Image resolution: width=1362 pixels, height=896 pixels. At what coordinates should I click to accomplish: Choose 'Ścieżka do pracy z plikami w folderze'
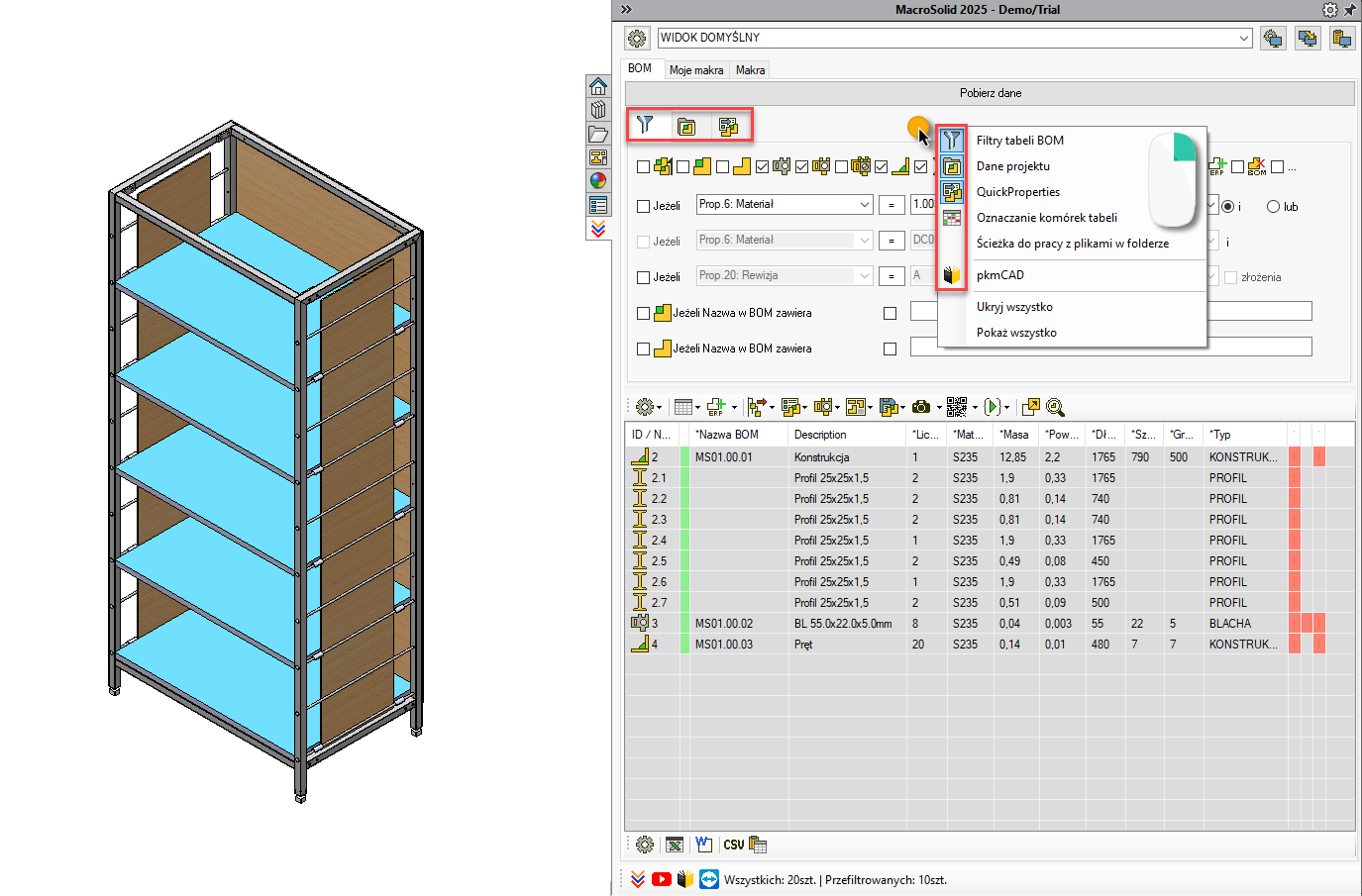click(x=1072, y=244)
